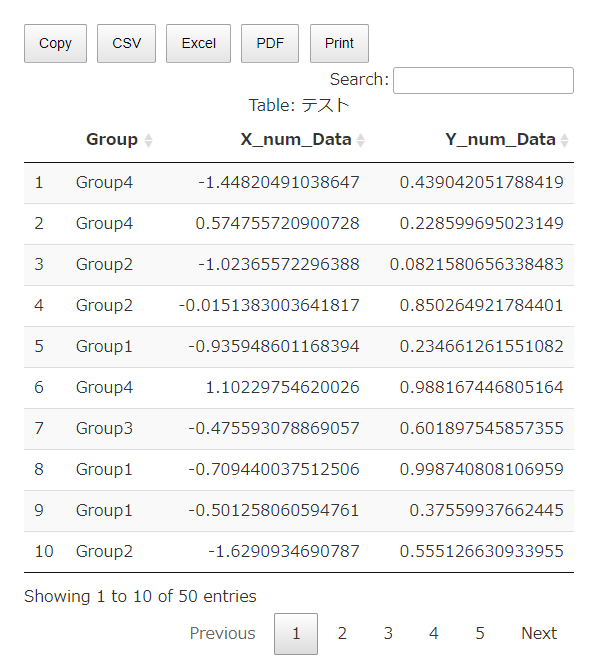Click the Previous pagination link
Image resolution: width=597 pixels, height=667 pixels.
click(222, 633)
